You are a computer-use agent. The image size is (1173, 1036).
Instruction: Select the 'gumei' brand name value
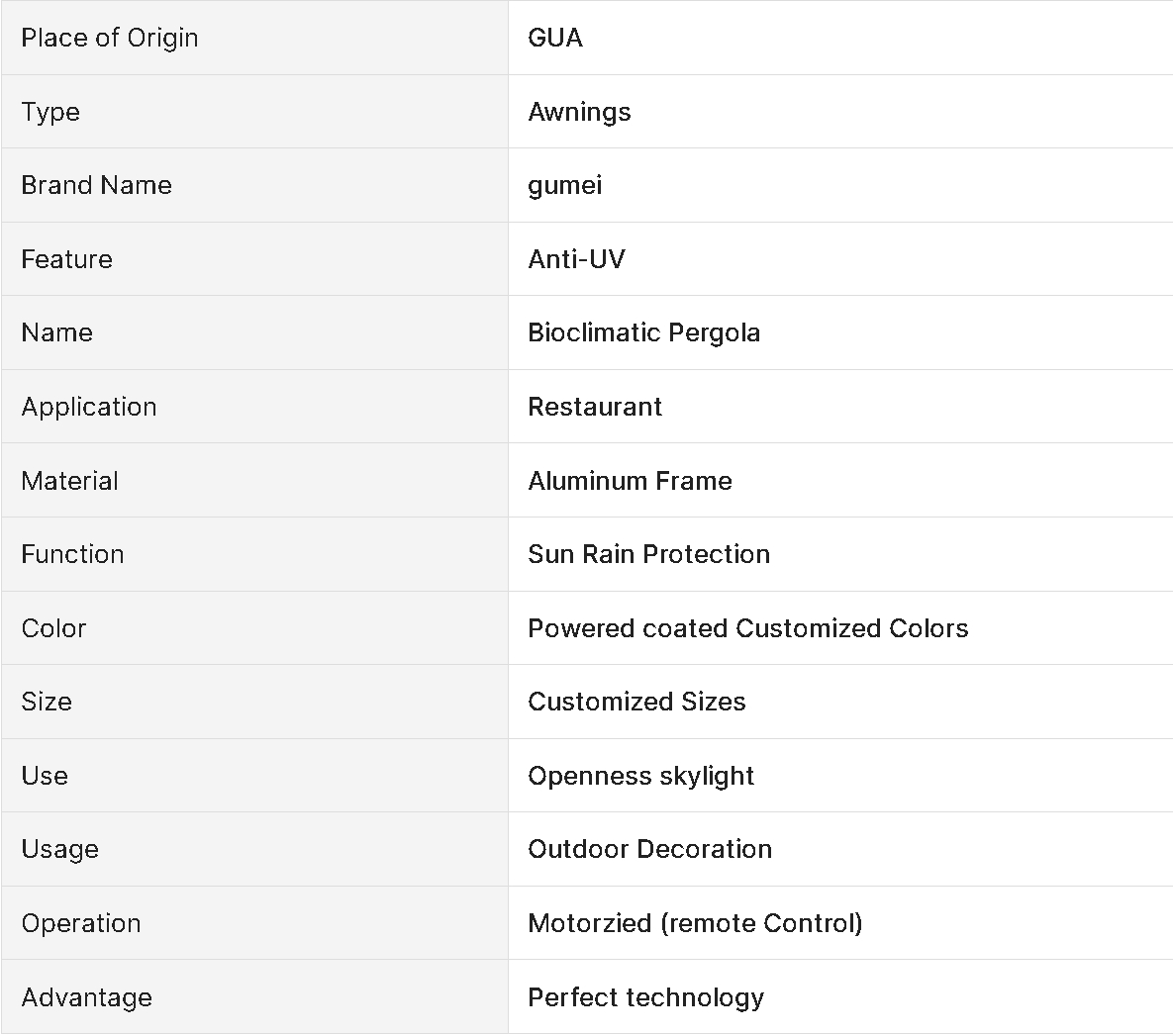click(565, 185)
